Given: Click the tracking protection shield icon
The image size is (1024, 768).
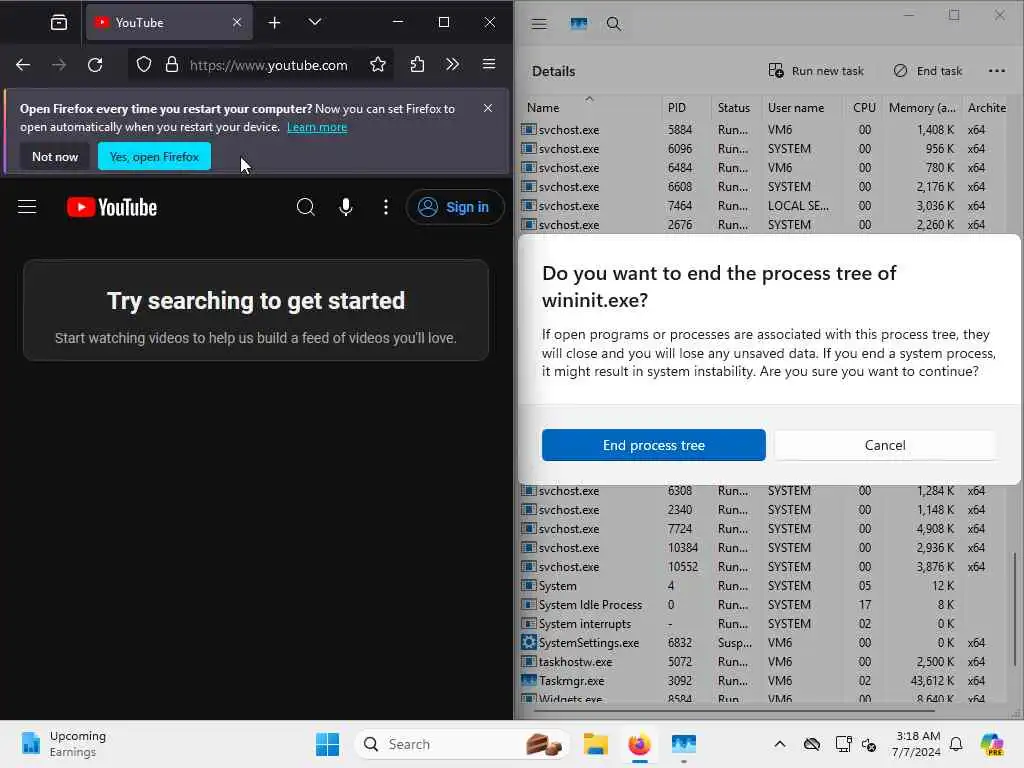Looking at the screenshot, I should click(x=144, y=65).
